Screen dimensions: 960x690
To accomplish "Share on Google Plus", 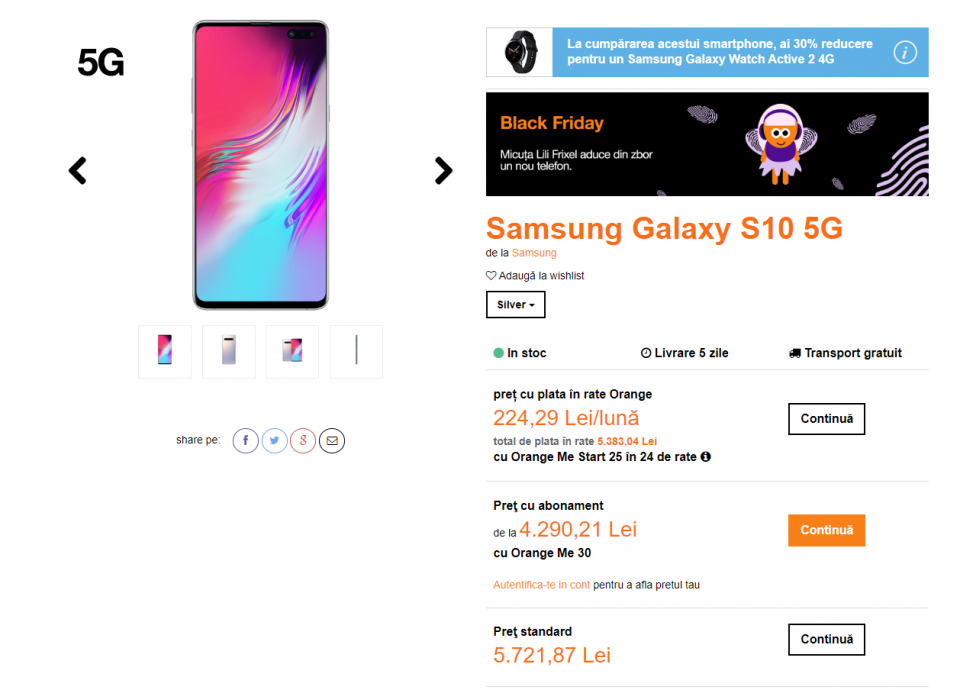I will pyautogui.click(x=303, y=440).
